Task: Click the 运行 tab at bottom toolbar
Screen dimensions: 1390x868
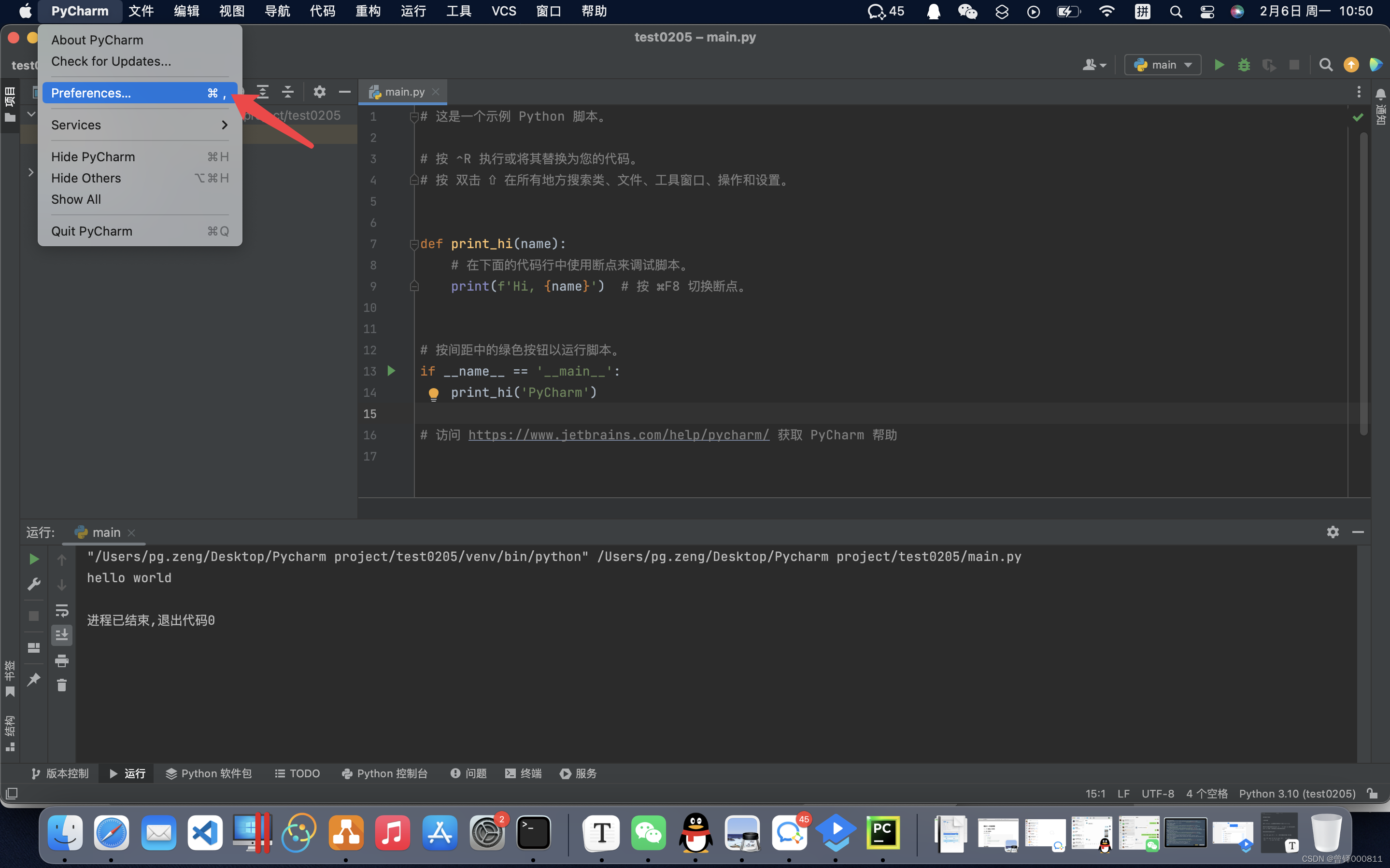Action: point(128,773)
